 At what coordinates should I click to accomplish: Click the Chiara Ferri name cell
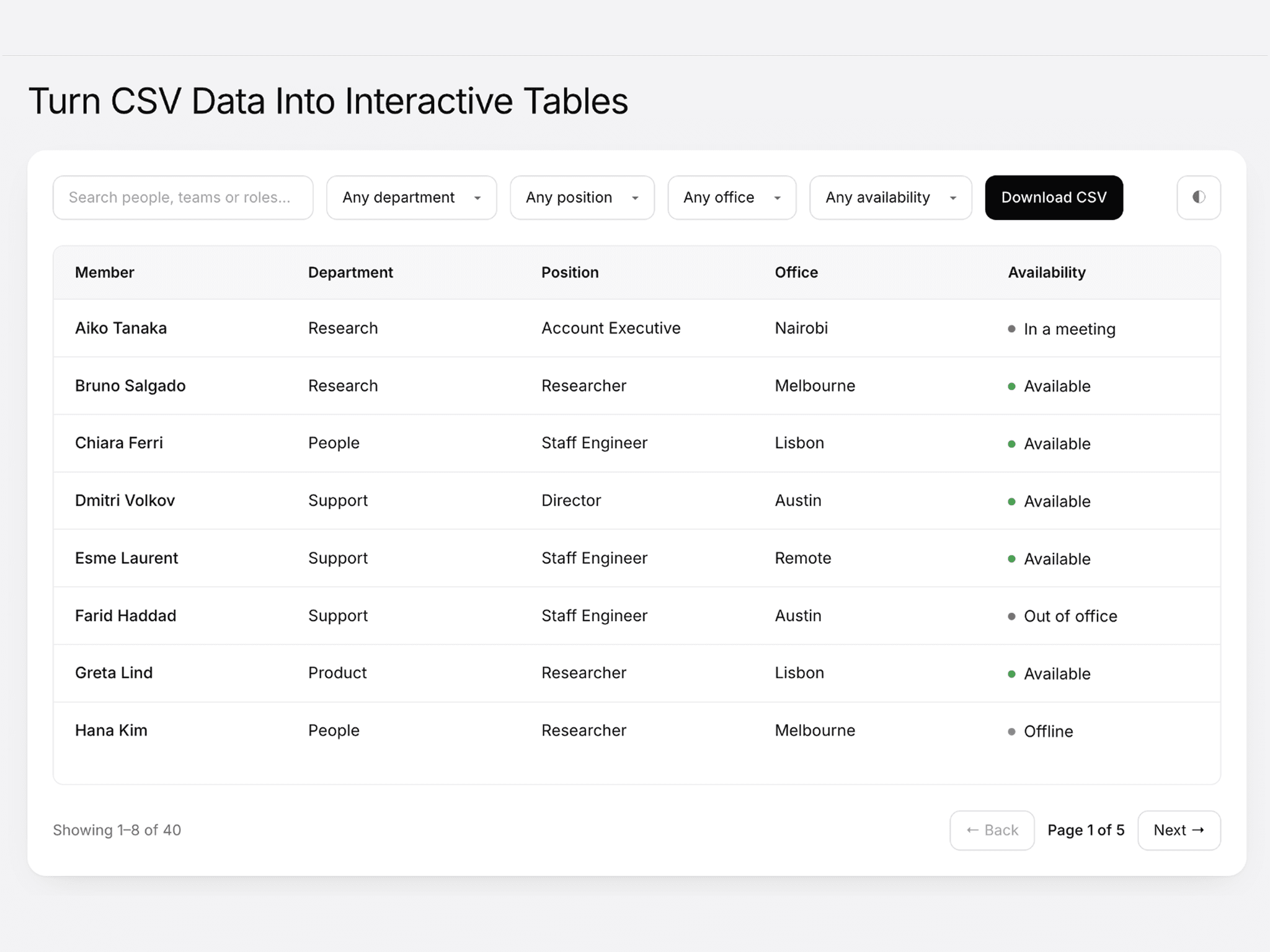point(119,443)
